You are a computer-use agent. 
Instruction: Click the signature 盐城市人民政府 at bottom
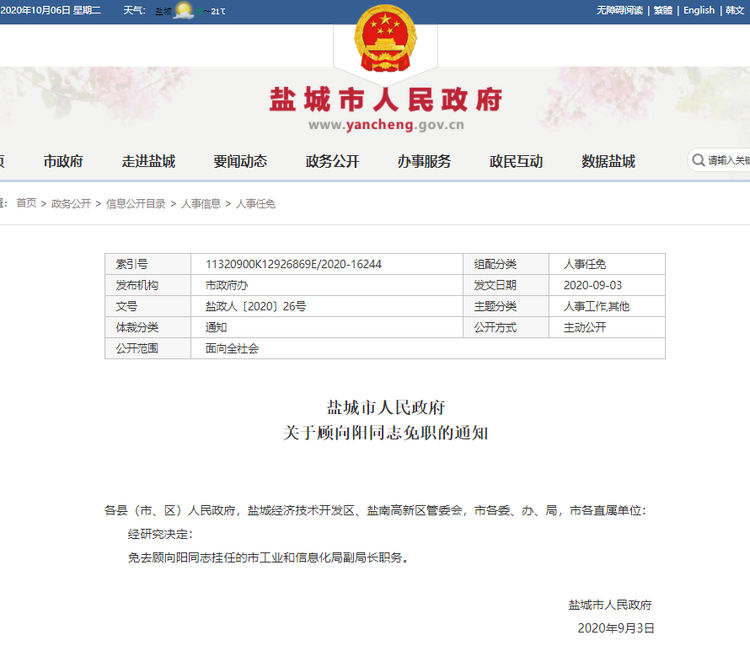click(610, 605)
